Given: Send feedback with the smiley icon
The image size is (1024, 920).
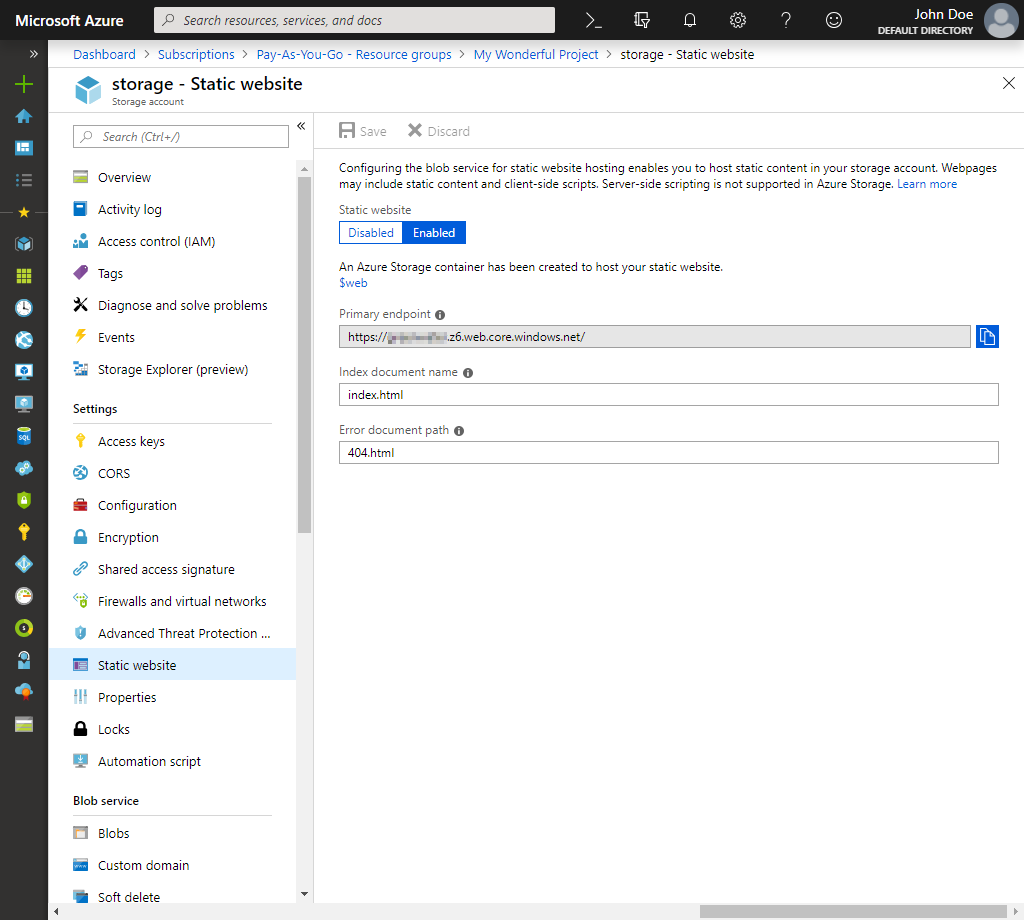Looking at the screenshot, I should pos(833,20).
